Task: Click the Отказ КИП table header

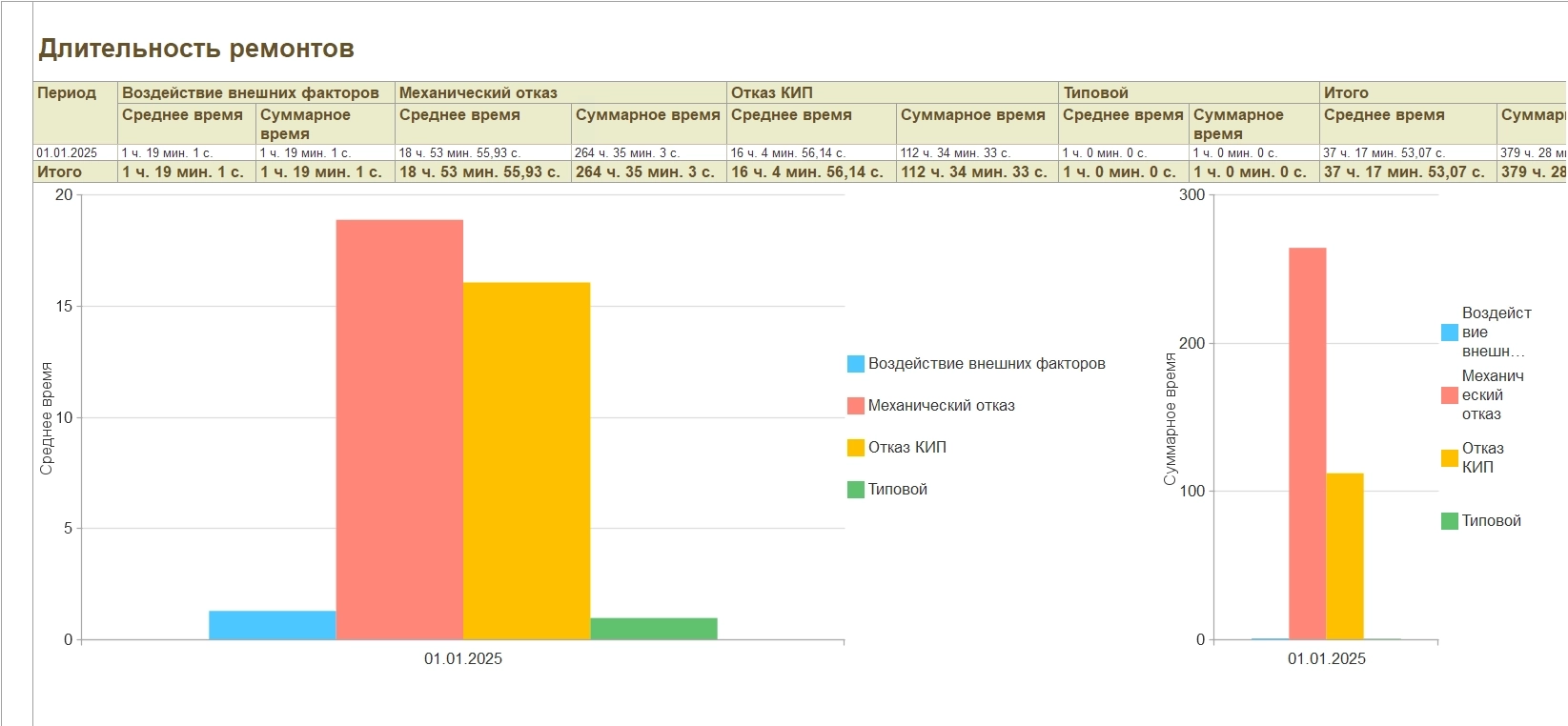Action: pos(771,93)
